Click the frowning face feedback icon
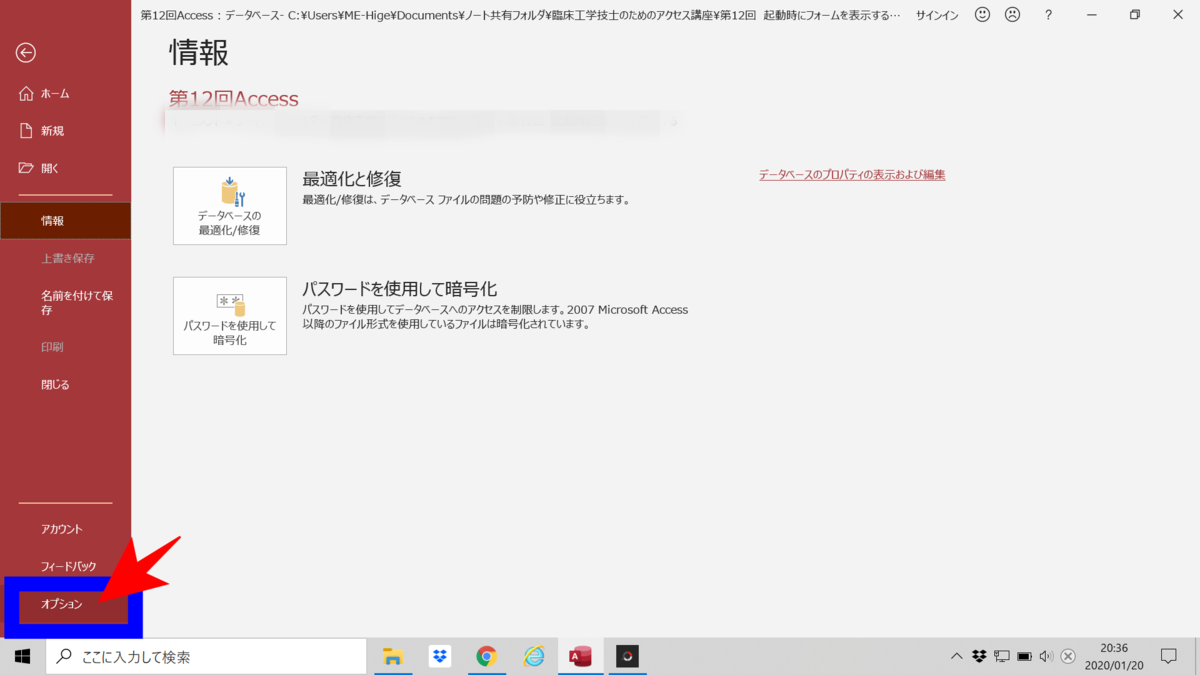The height and width of the screenshot is (675, 1200). [1012, 15]
